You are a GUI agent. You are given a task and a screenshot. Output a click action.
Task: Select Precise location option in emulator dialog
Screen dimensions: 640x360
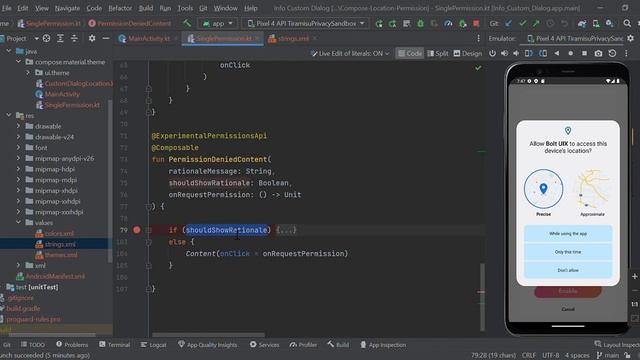click(543, 193)
